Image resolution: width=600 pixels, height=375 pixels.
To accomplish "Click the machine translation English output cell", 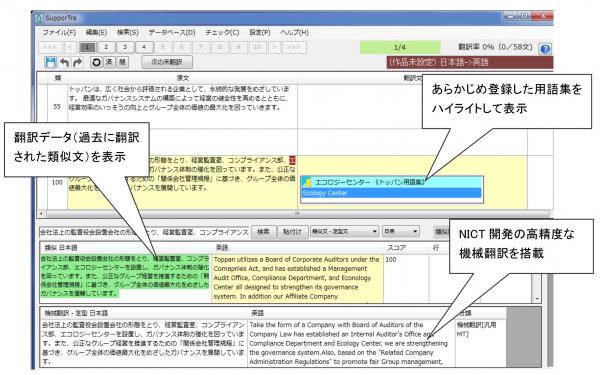I will coord(351,343).
